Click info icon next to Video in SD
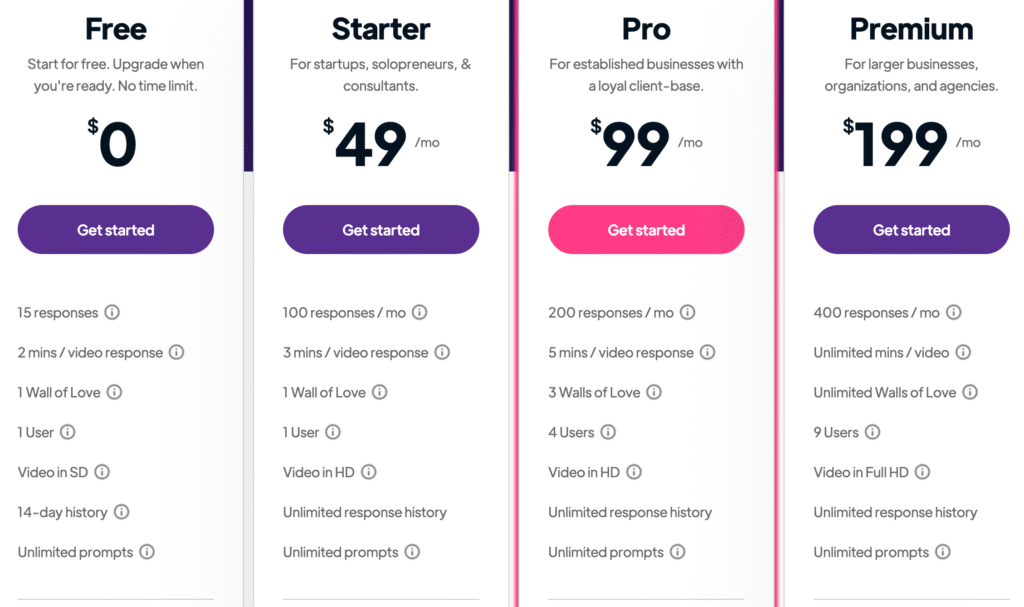 [x=103, y=472]
